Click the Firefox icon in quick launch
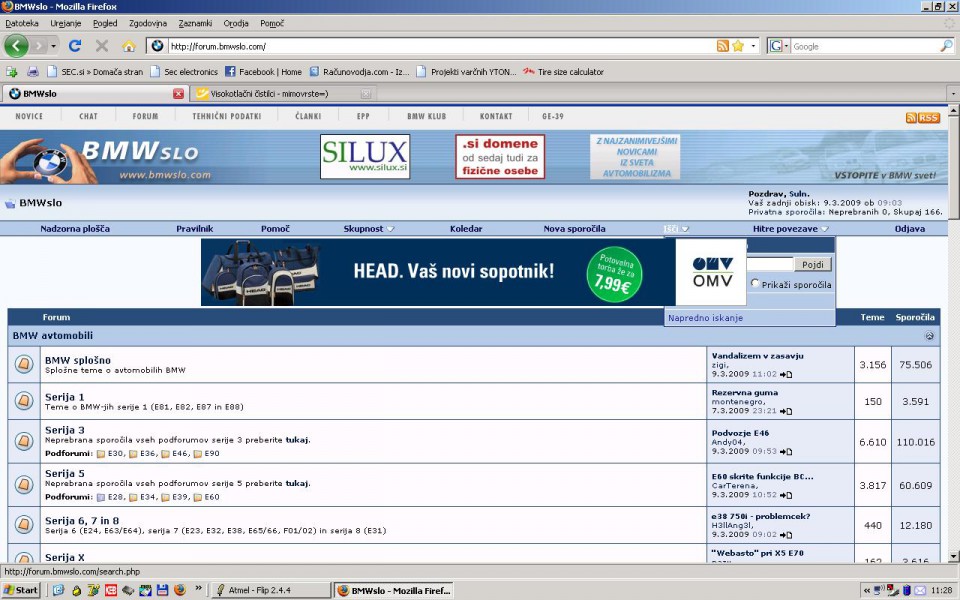The image size is (960, 600). click(x=179, y=590)
